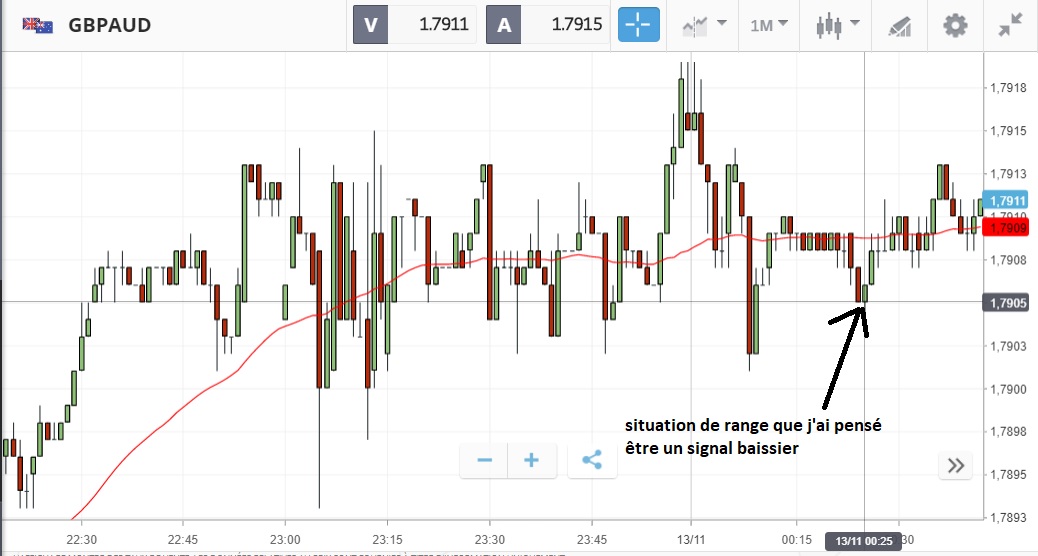
Task: Click the 23:45 time axis label
Action: click(x=592, y=539)
